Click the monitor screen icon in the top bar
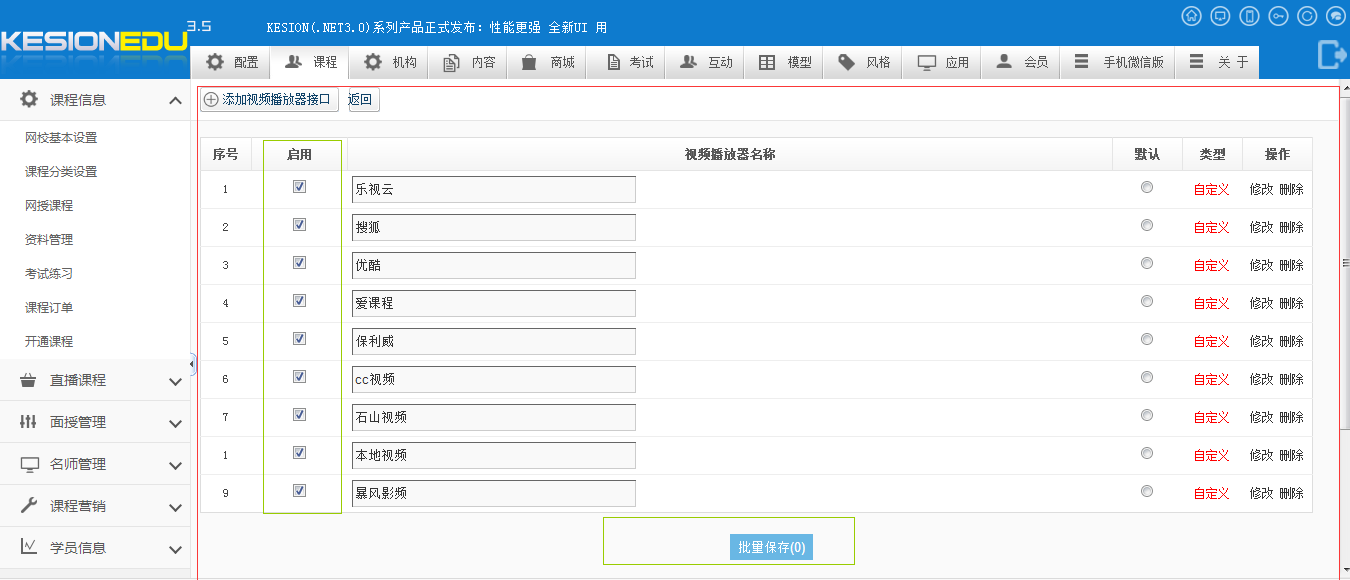1350x580 pixels. [x=1220, y=16]
